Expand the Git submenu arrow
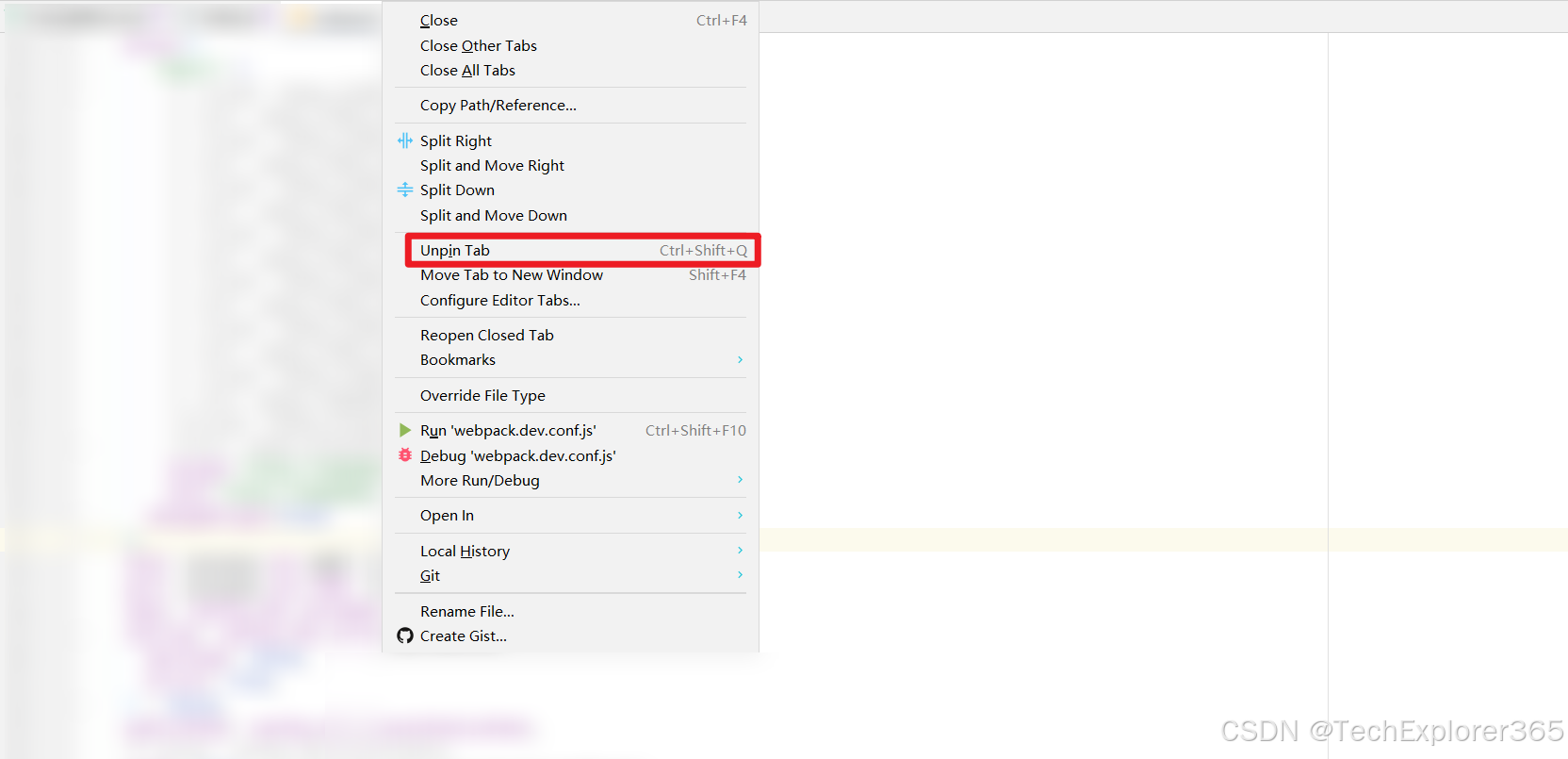The width and height of the screenshot is (1568, 759). [x=740, y=575]
